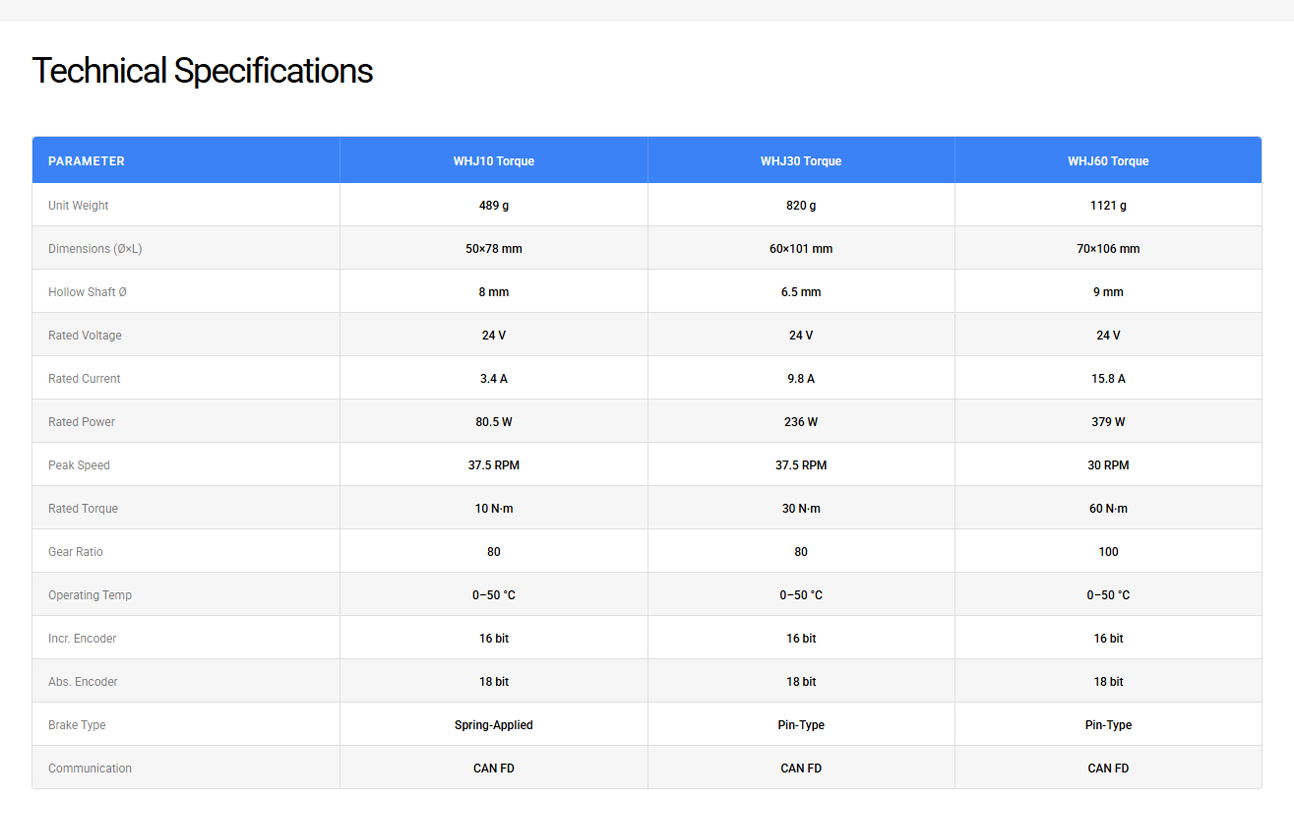Screen dimensions: 1294x821
Task: Click the WHJ30 Pin-Type brake cell
Action: [x=801, y=725]
